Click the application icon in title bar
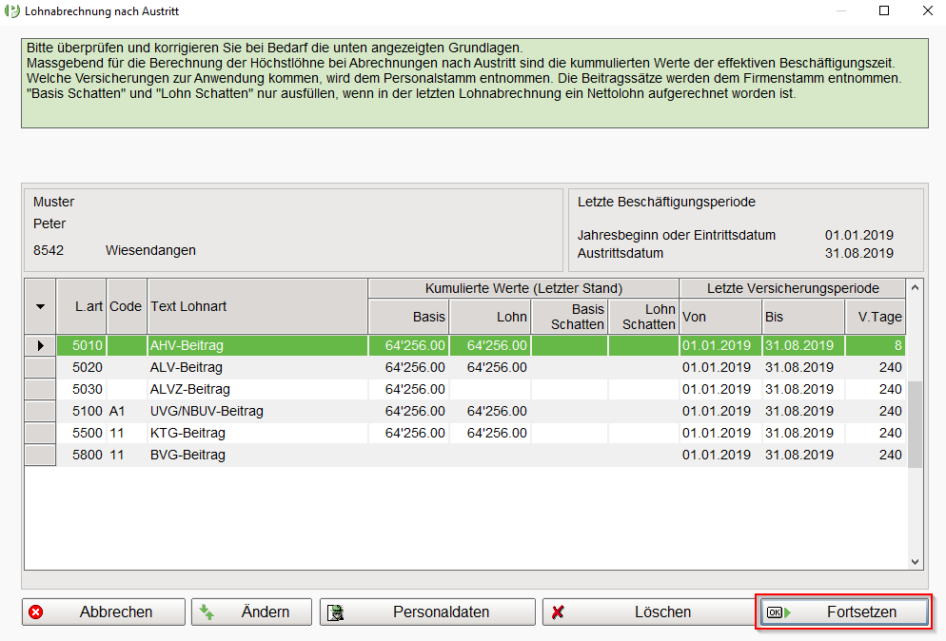 [x=12, y=11]
